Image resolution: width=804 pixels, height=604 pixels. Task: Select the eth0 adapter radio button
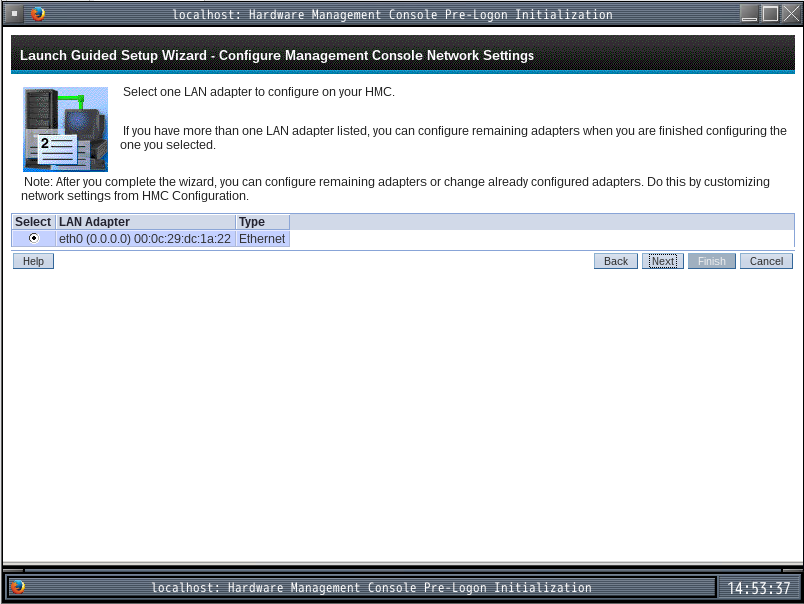pyautogui.click(x=34, y=238)
